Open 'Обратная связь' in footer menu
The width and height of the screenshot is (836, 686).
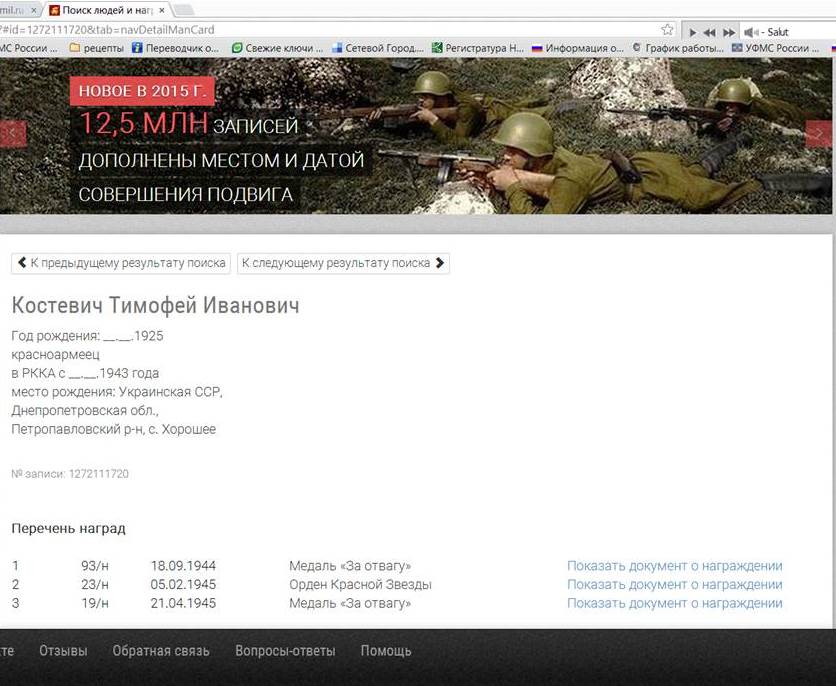(161, 651)
